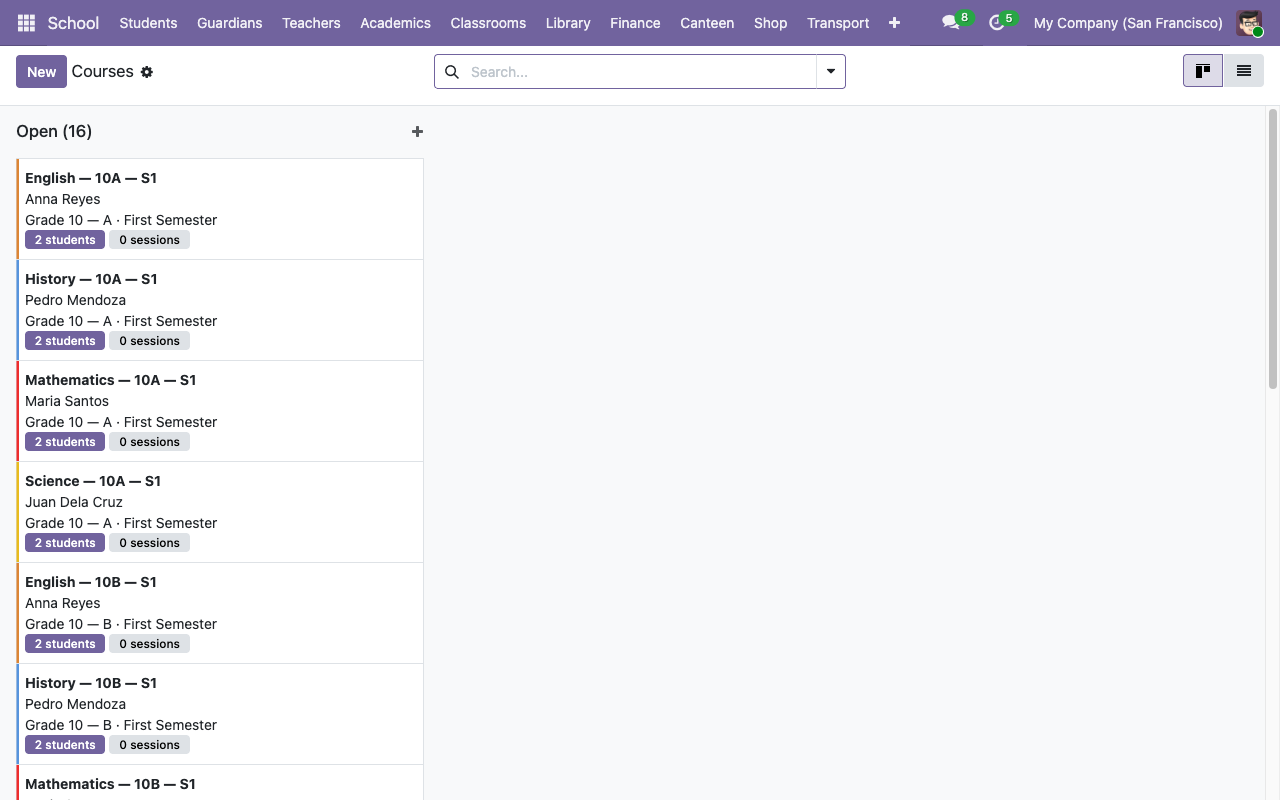1280x800 pixels.
Task: Click Maria Santos on the Mathematics 10A card
Action: pyautogui.click(x=67, y=401)
